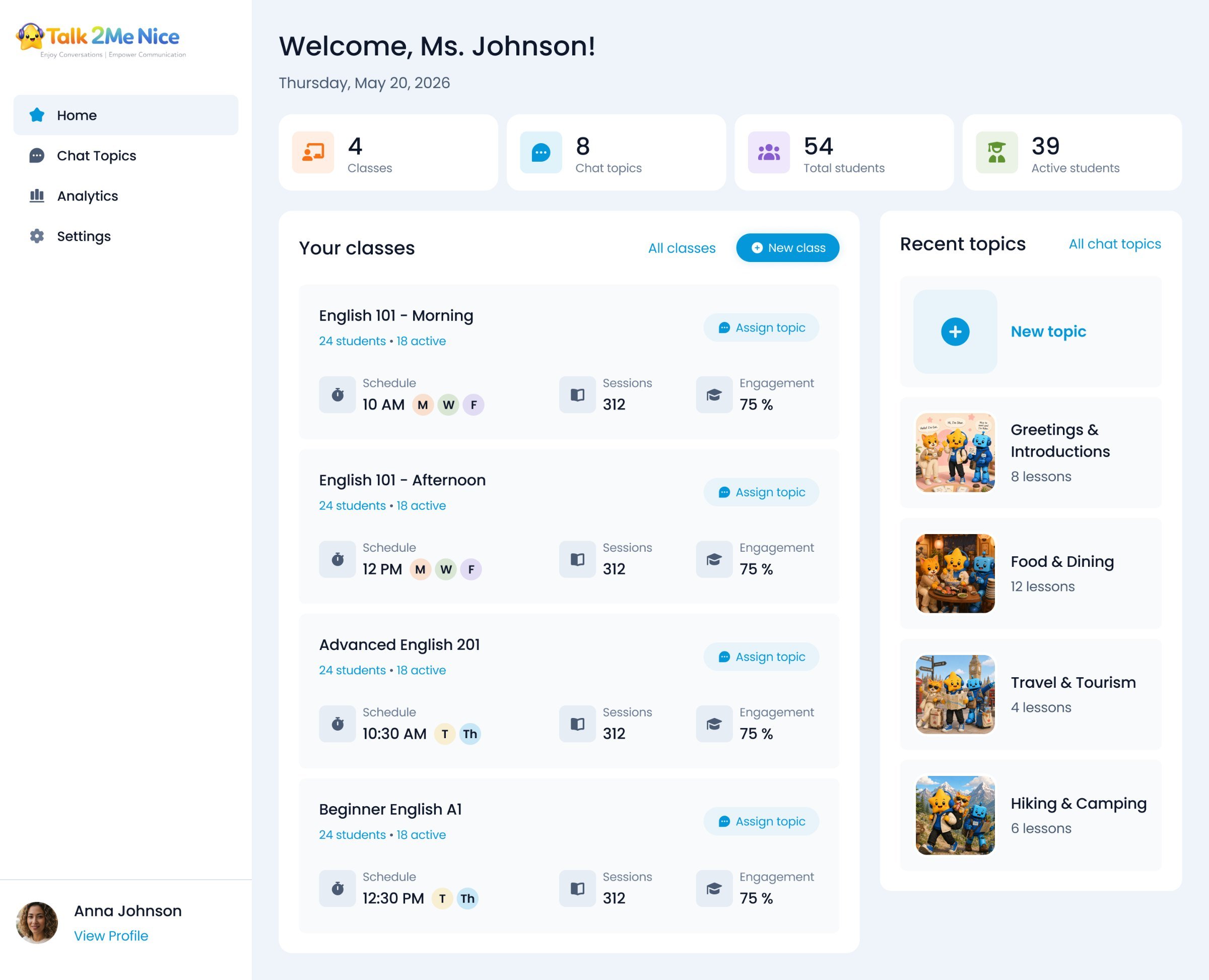Assign topic to Advanced English 201

click(x=761, y=657)
